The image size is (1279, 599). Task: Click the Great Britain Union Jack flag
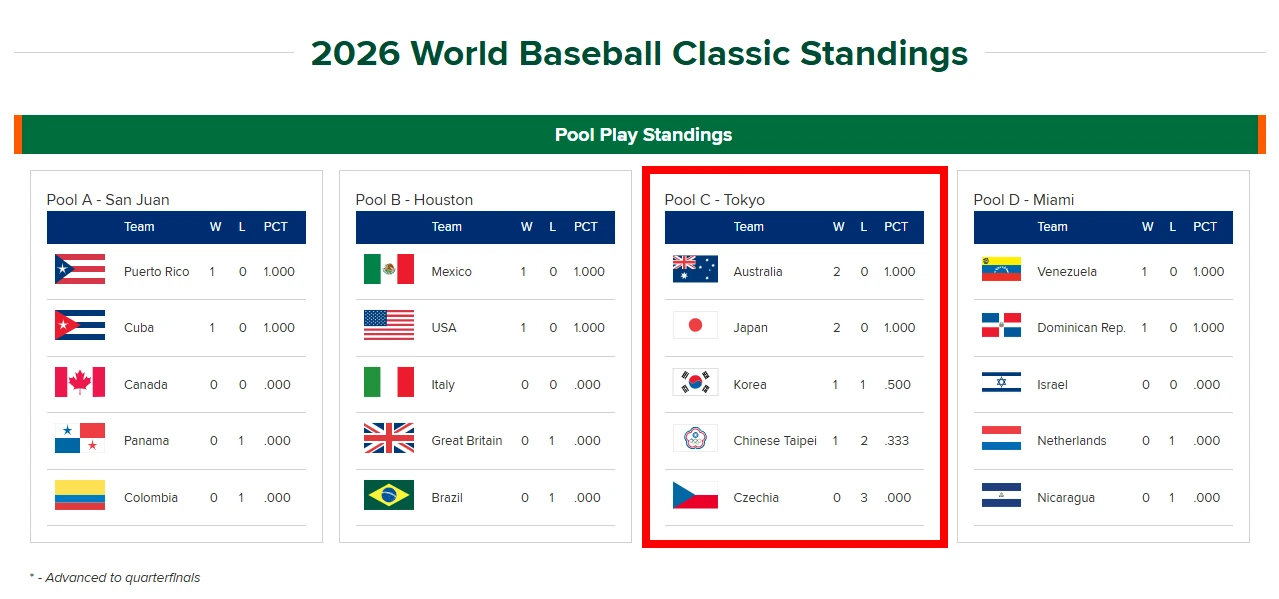[x=389, y=439]
